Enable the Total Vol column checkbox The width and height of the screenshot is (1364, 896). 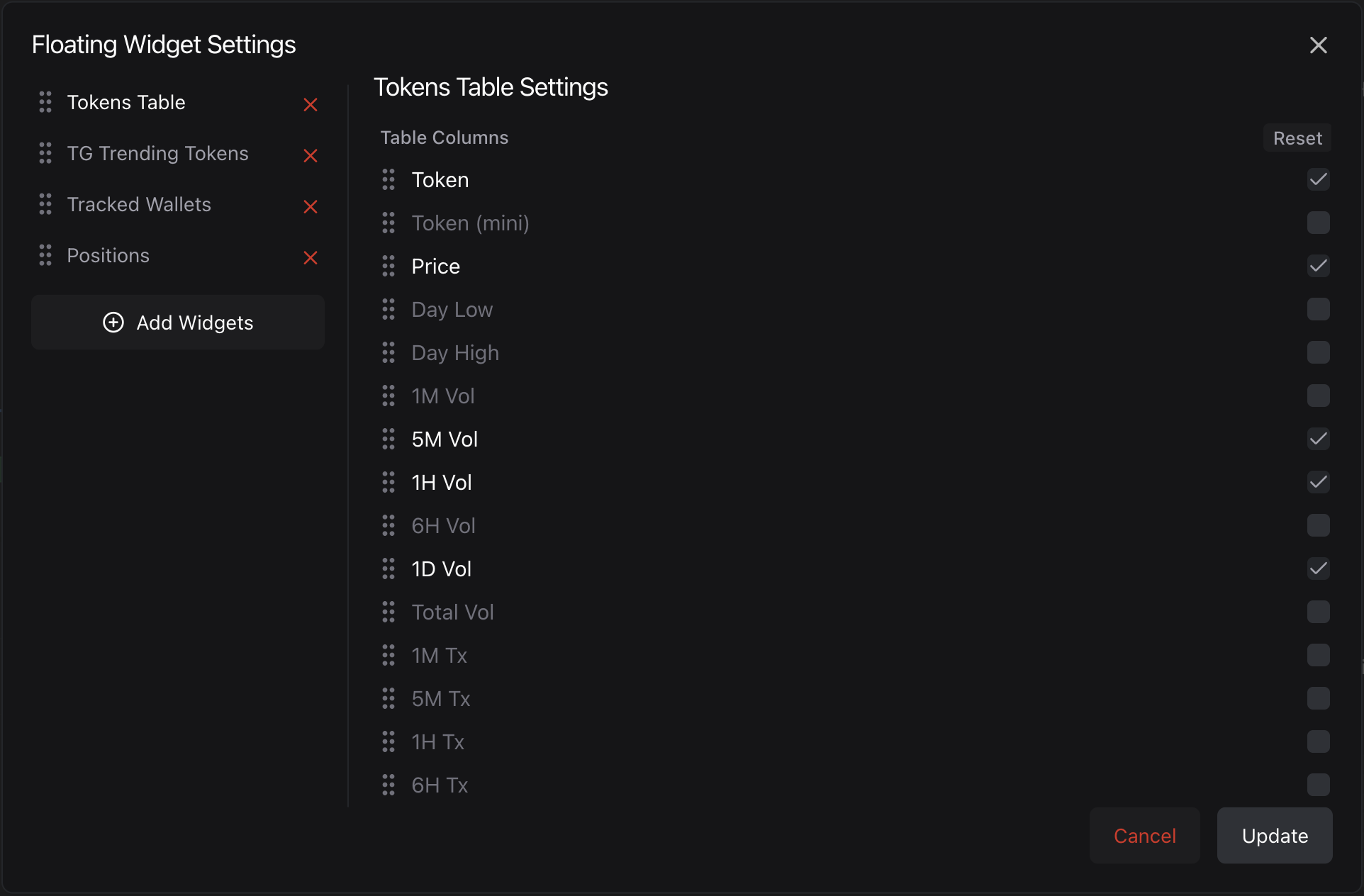click(x=1318, y=612)
